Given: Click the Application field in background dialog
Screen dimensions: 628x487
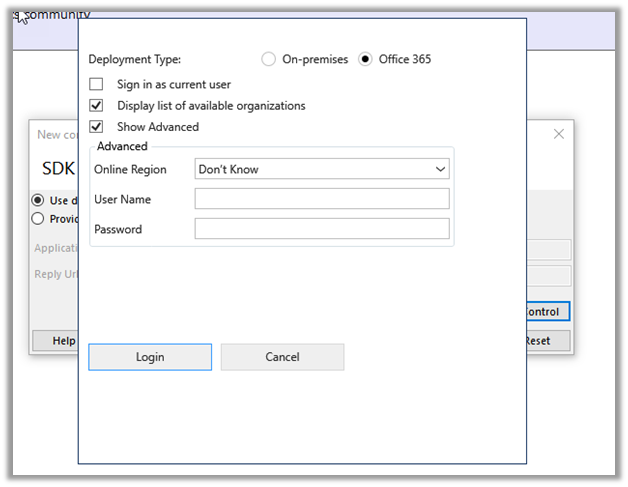Looking at the screenshot, I should (x=549, y=250).
